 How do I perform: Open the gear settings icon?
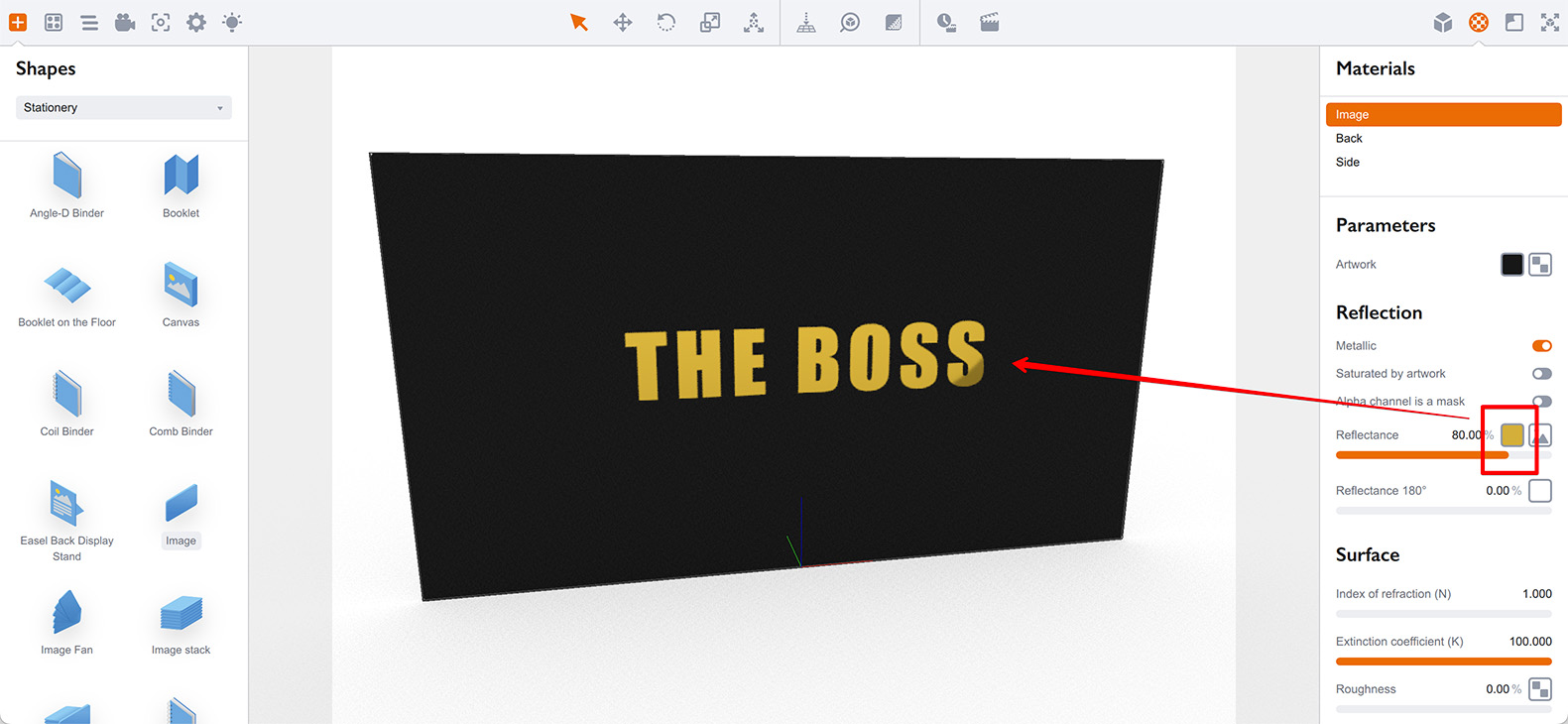196,22
